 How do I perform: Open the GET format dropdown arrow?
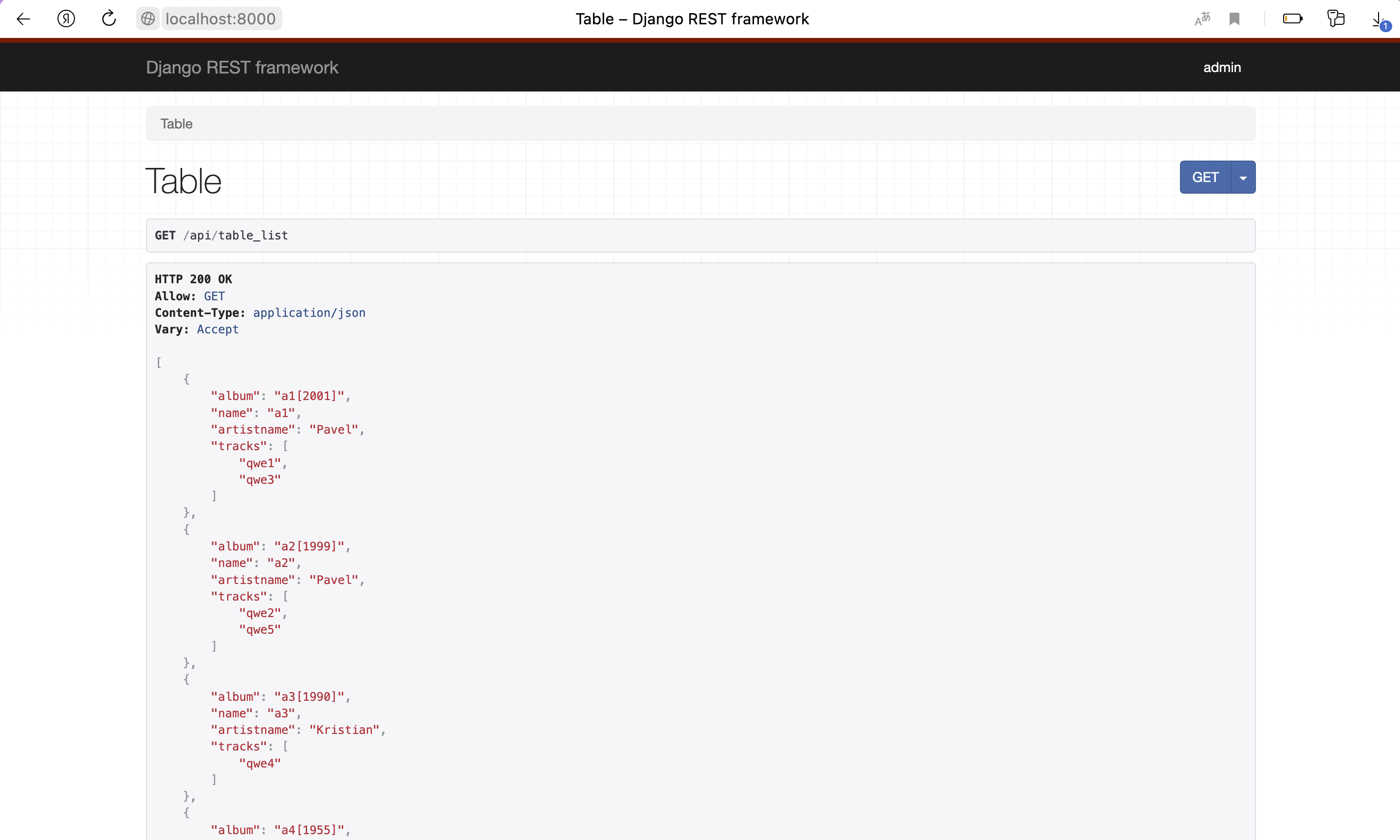pos(1243,177)
